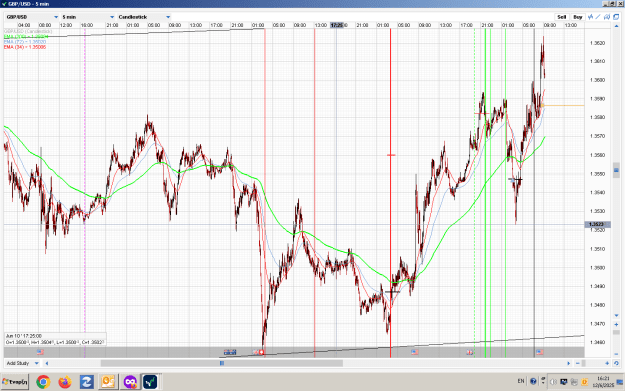Click the price axis scroll up arrow

(616, 26)
